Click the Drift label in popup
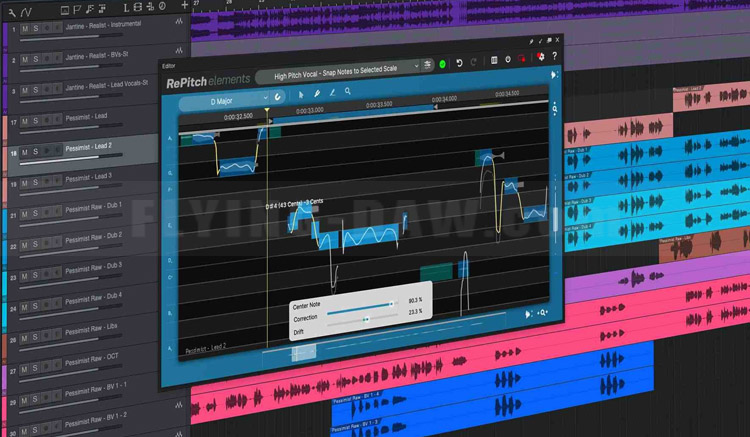The height and width of the screenshot is (437, 750). pos(298,332)
